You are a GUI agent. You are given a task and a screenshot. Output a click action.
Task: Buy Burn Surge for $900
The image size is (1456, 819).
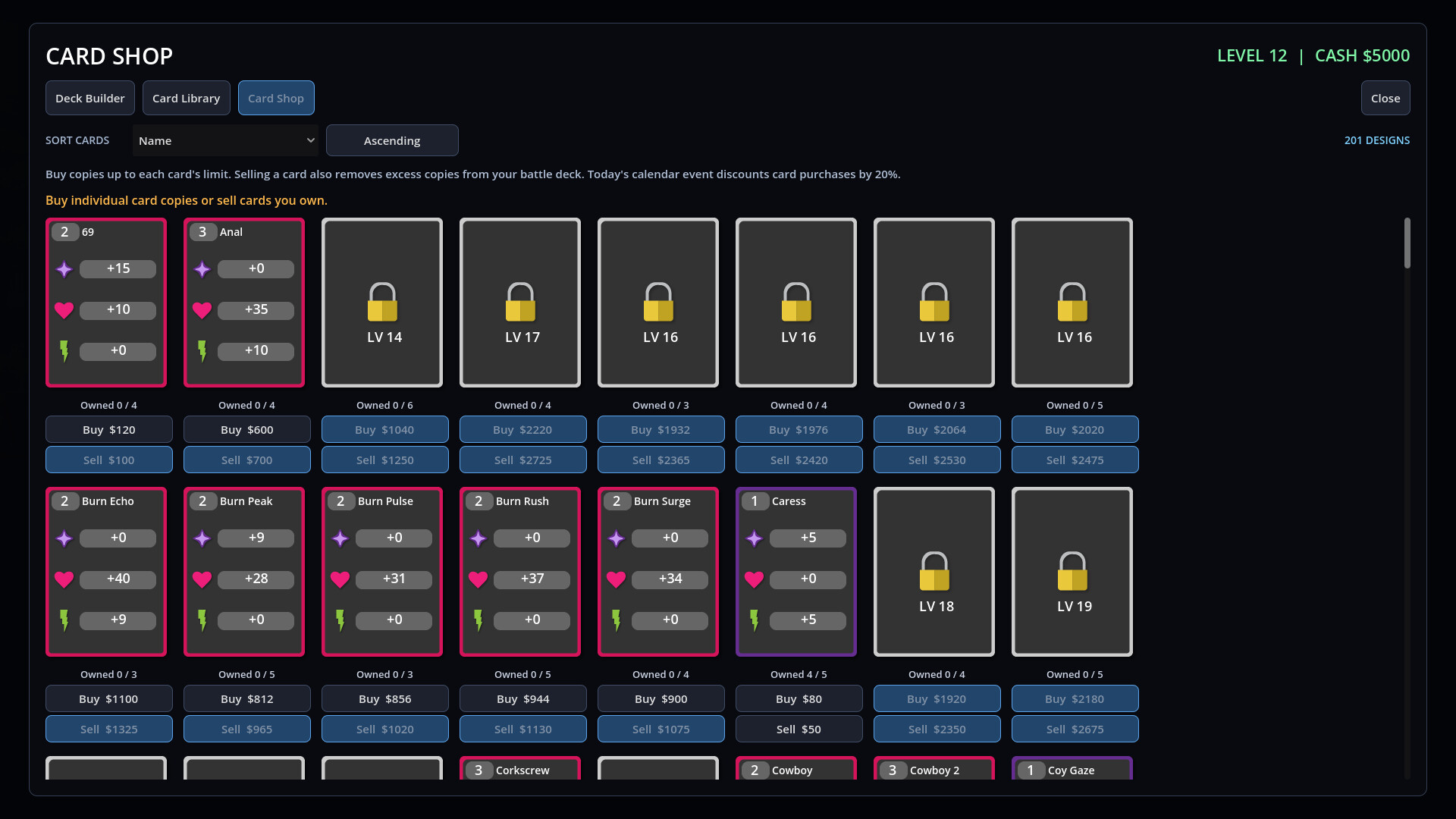point(661,698)
